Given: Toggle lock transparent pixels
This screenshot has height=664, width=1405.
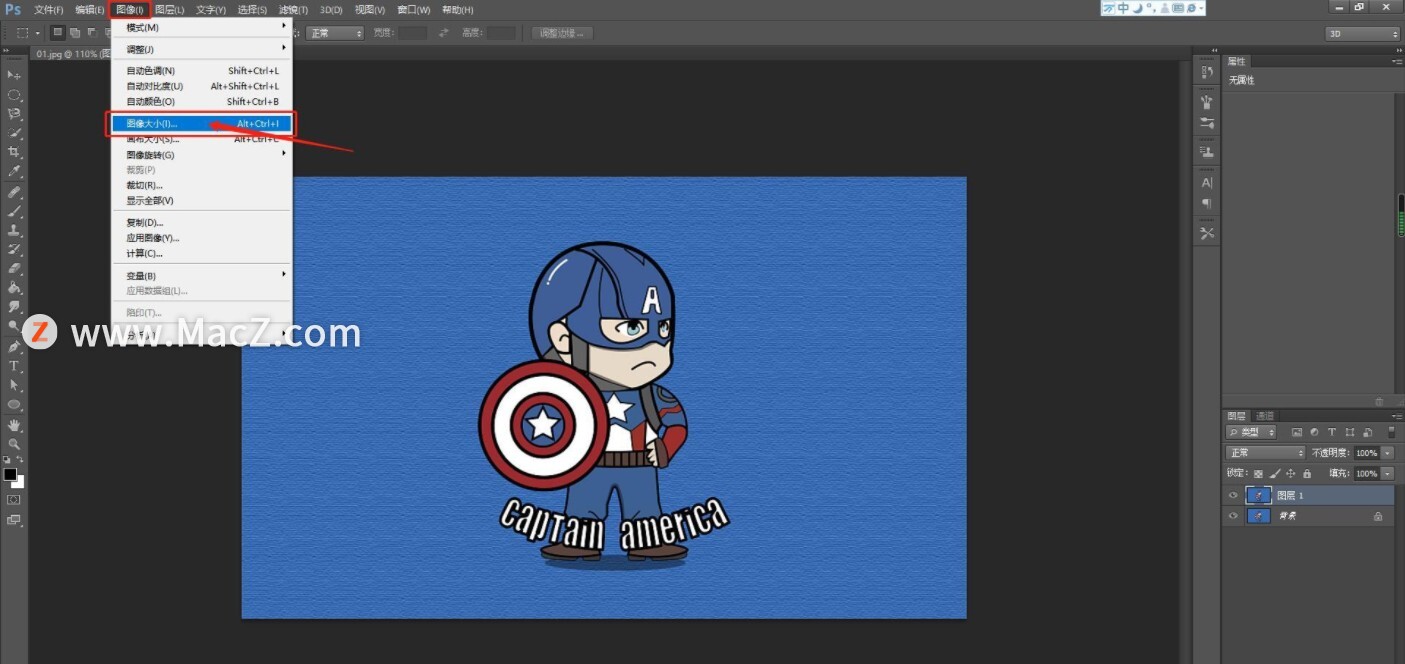Looking at the screenshot, I should pos(1258,474).
